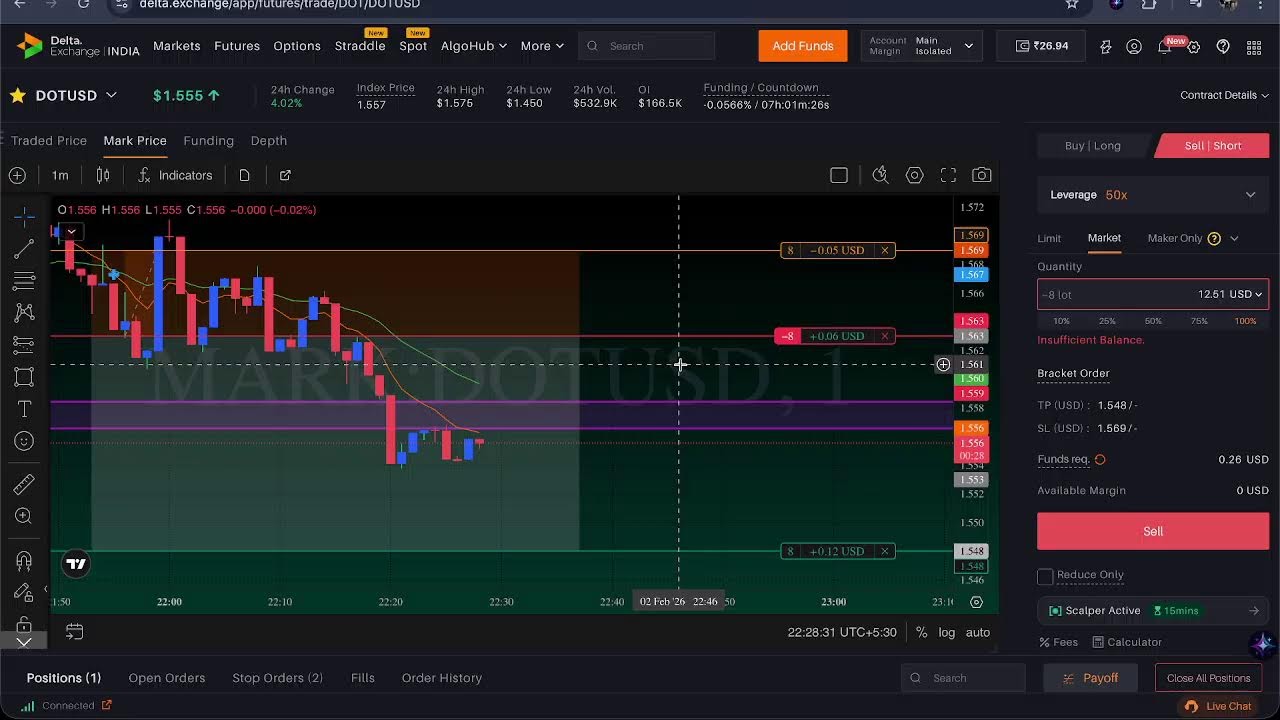
Task: Open the emoji icons tool
Action: (x=24, y=441)
